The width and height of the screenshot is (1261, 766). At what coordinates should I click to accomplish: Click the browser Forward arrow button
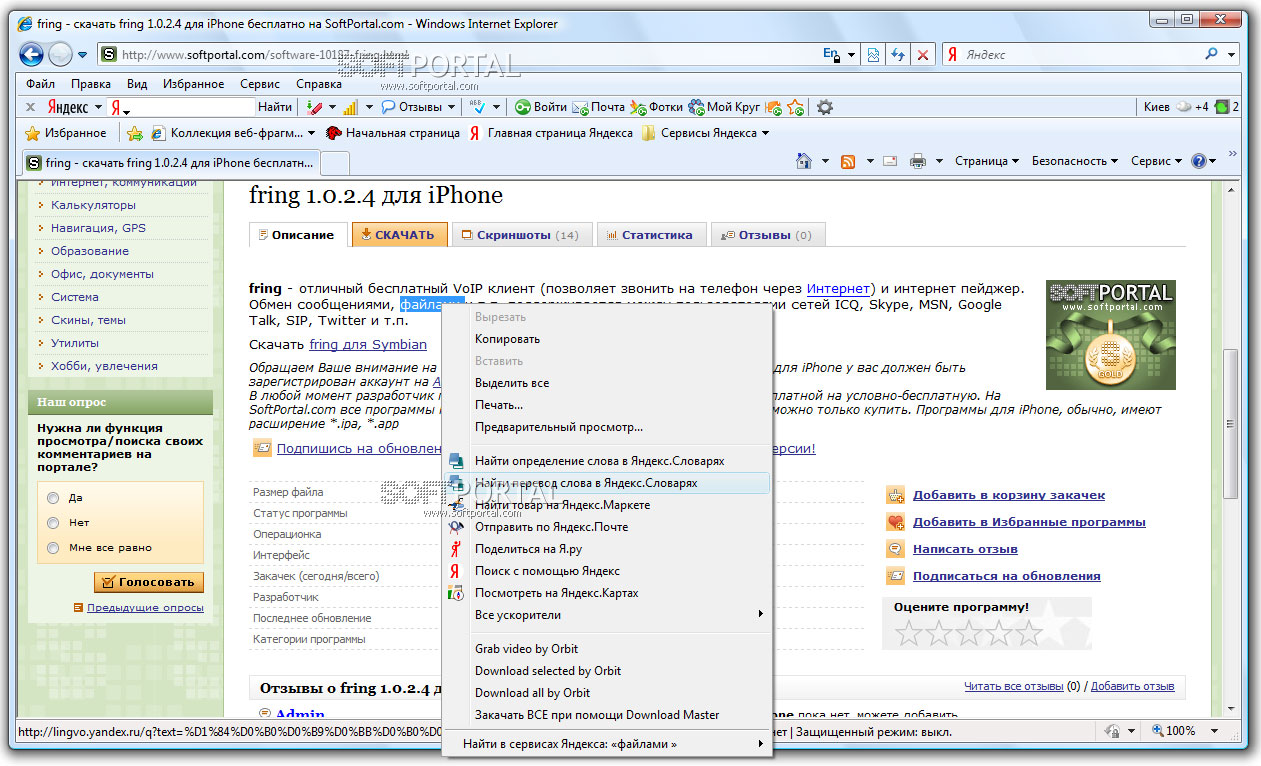[x=60, y=54]
